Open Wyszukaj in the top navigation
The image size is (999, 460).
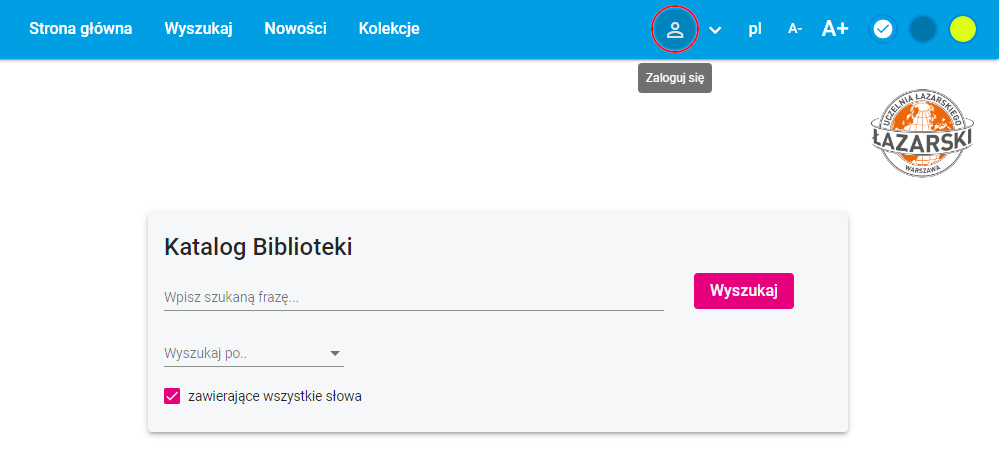[198, 29]
